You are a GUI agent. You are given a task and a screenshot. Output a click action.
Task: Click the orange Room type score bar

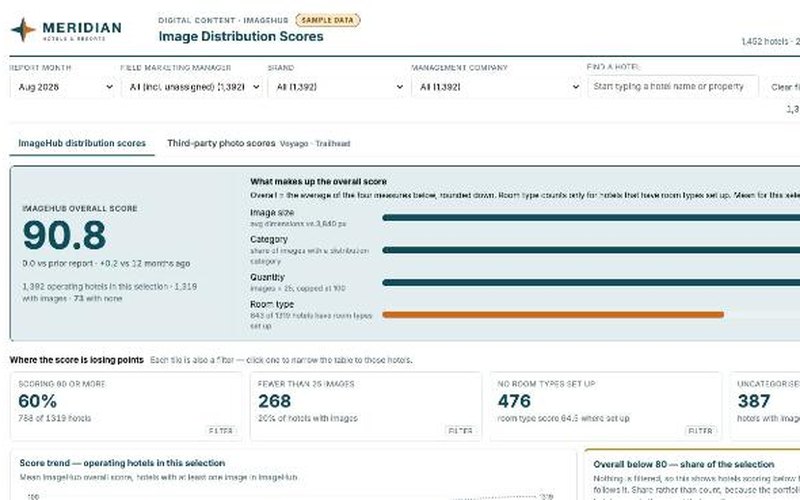tap(553, 315)
